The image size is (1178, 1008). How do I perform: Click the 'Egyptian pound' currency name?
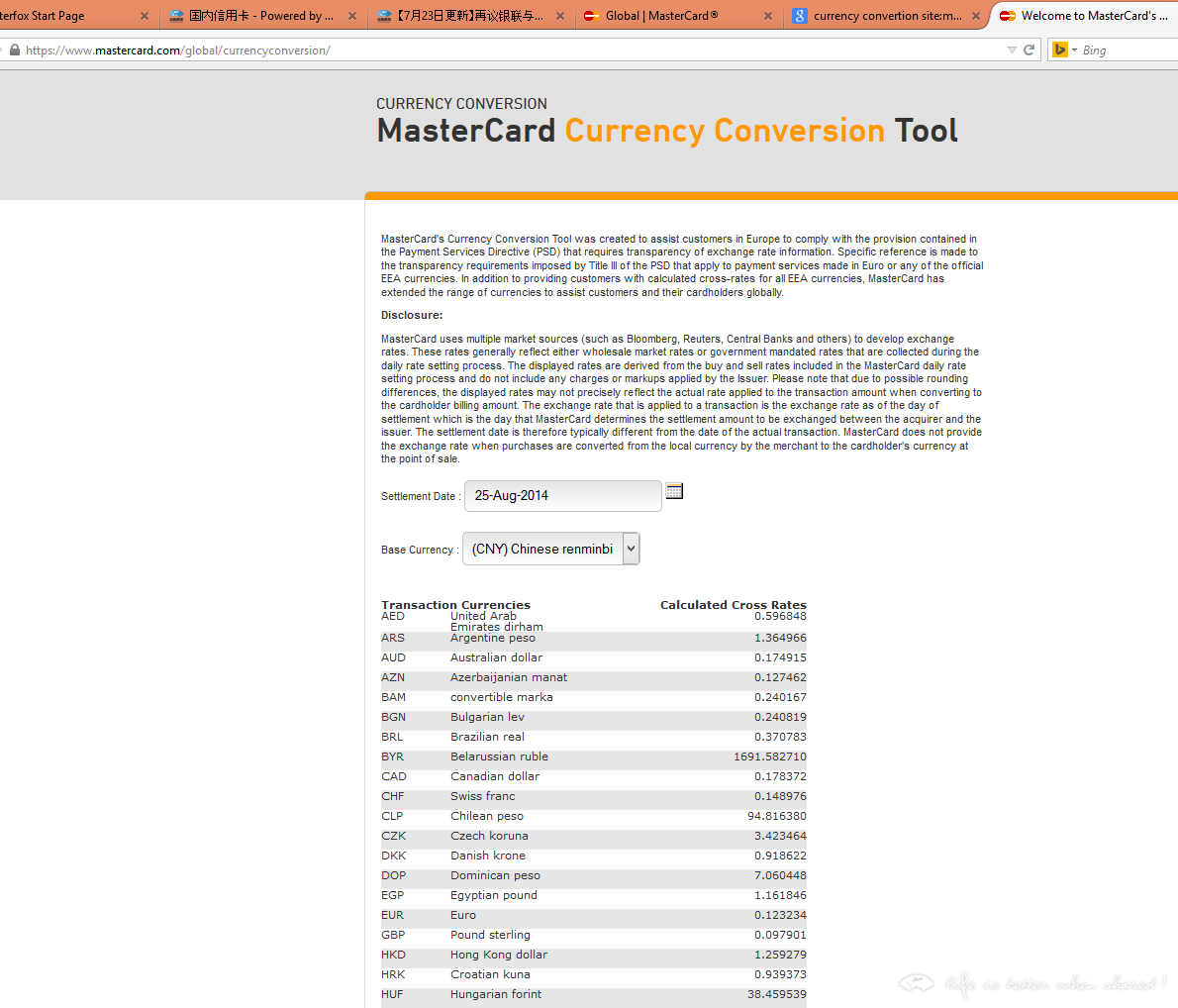[x=494, y=895]
